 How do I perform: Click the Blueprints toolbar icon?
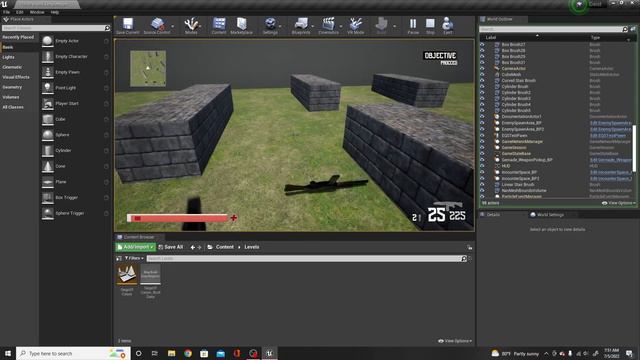[x=301, y=24]
